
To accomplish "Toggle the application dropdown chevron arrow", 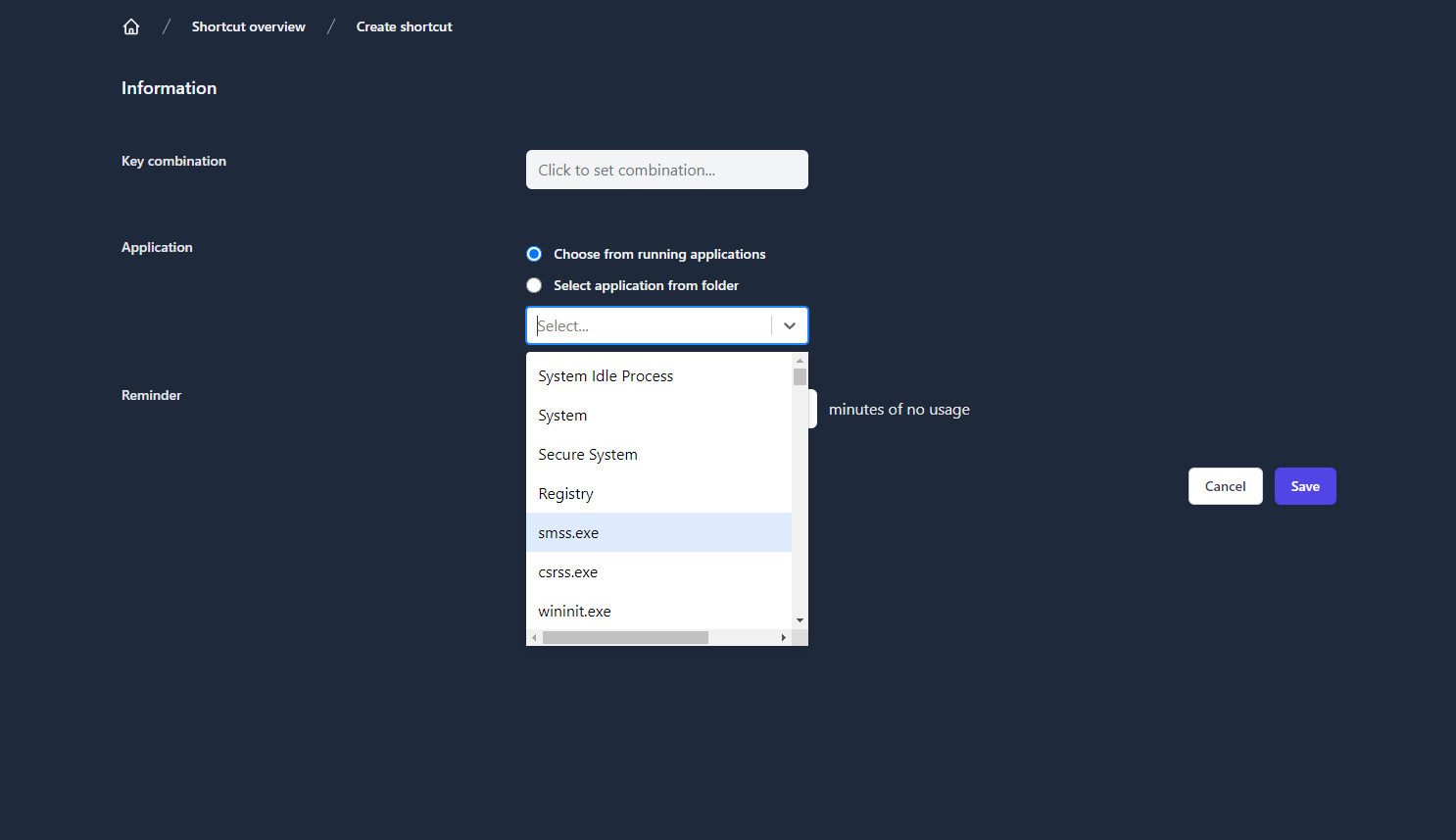I will 790,325.
